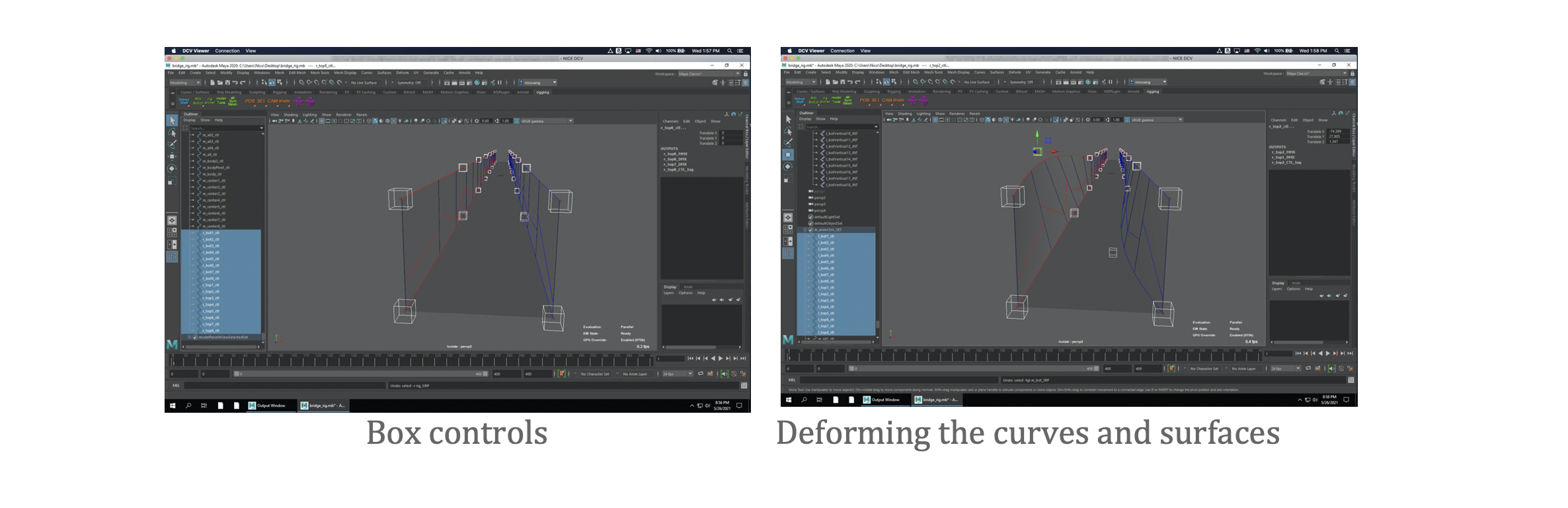Open No Character Set dropdown in left screenshot
This screenshot has width=1568, height=508.
(594, 374)
